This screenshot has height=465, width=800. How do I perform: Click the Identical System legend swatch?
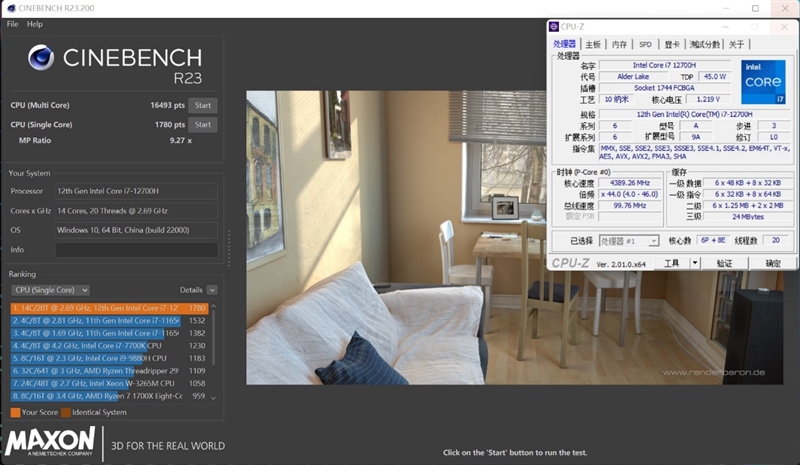pyautogui.click(x=65, y=412)
